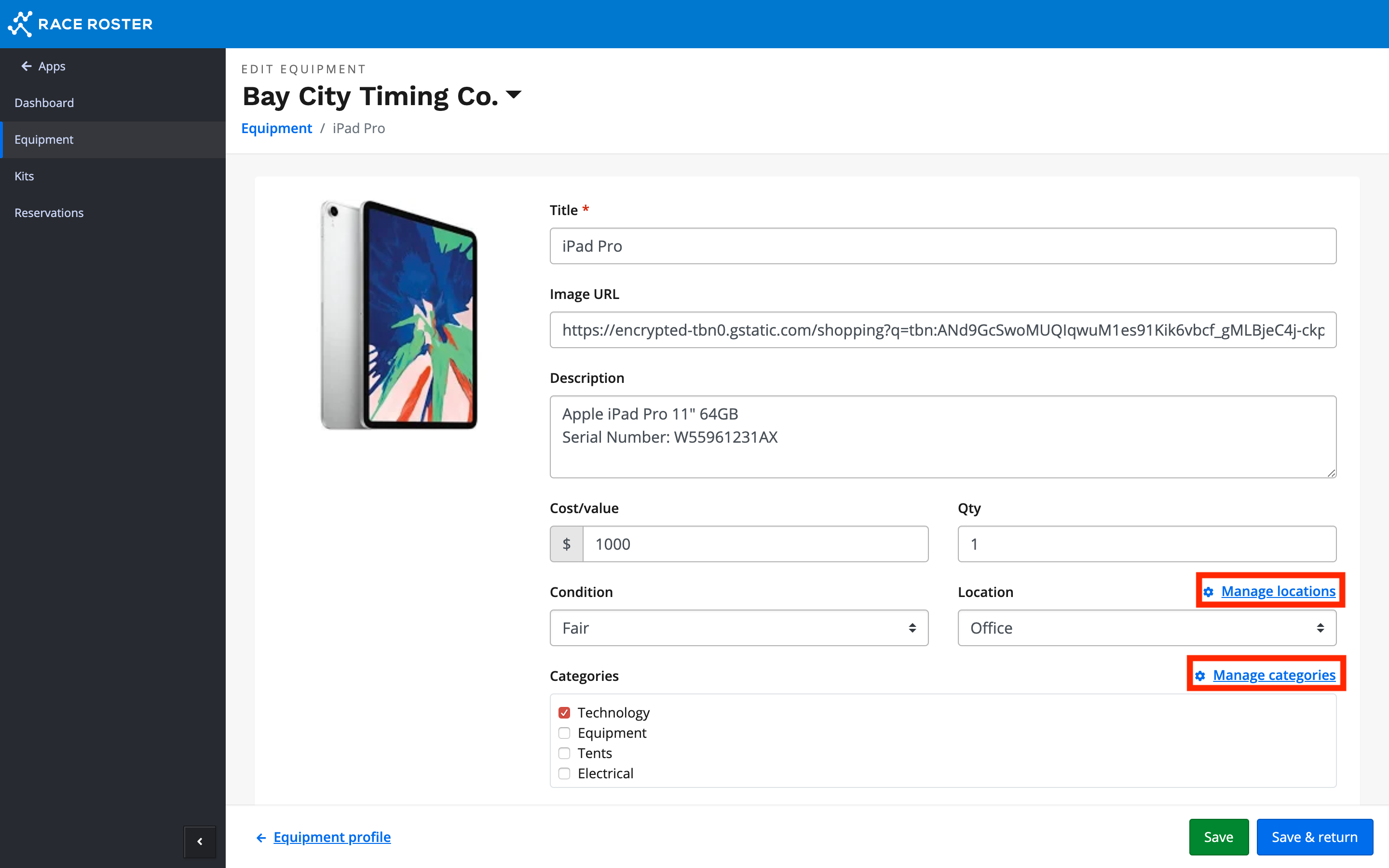Open the Location dropdown showing Office

(x=1146, y=627)
